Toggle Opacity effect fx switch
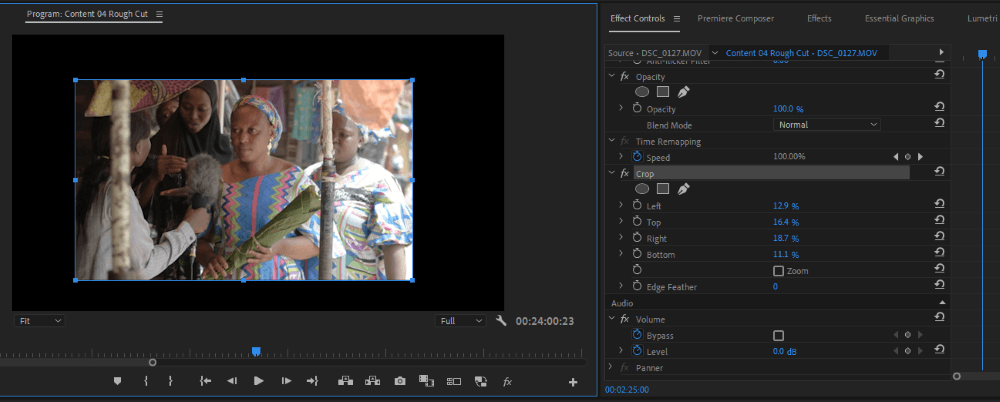This screenshot has height=402, width=1000. [624, 77]
